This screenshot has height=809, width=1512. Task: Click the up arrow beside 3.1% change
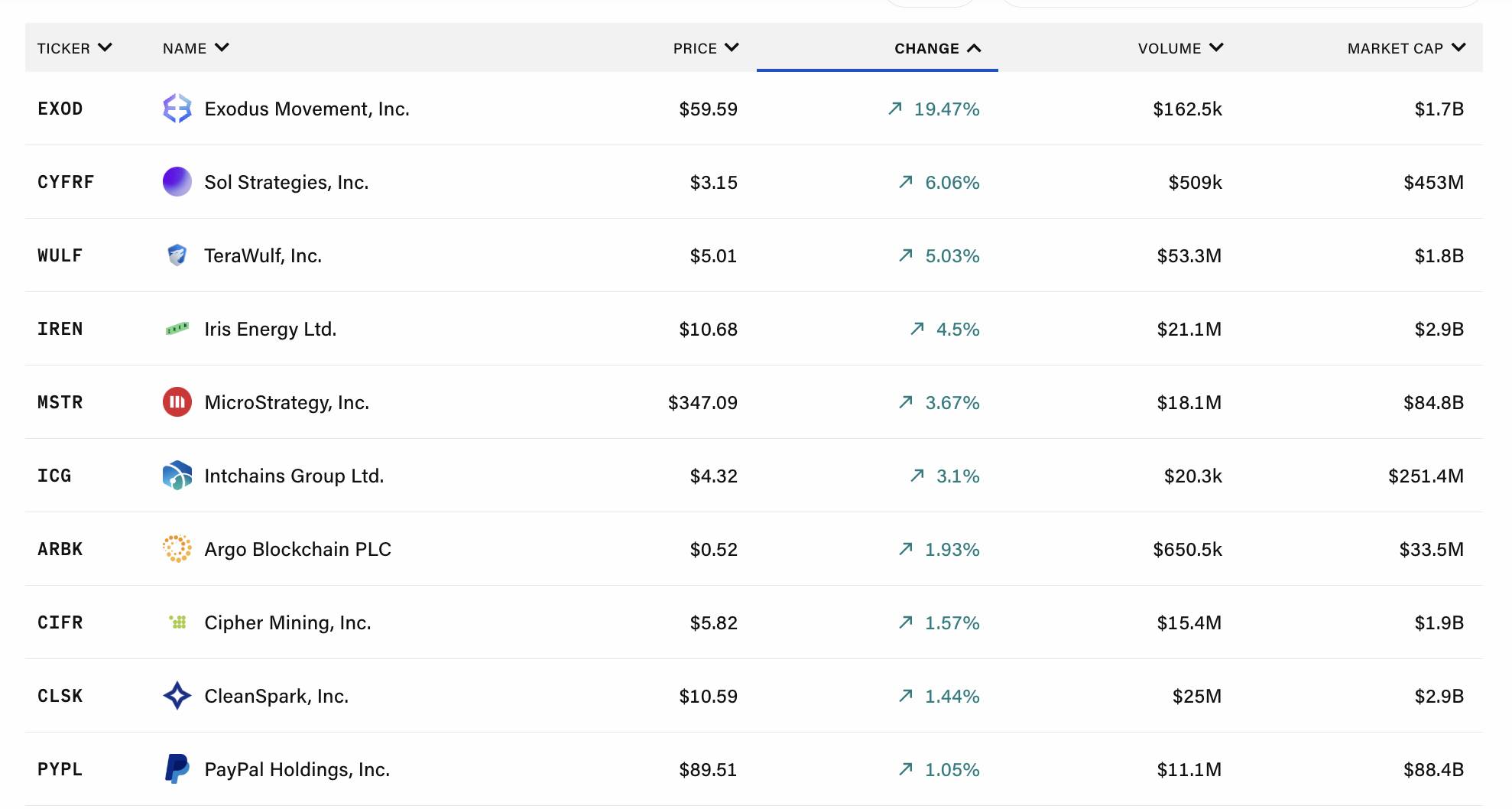[x=917, y=476]
